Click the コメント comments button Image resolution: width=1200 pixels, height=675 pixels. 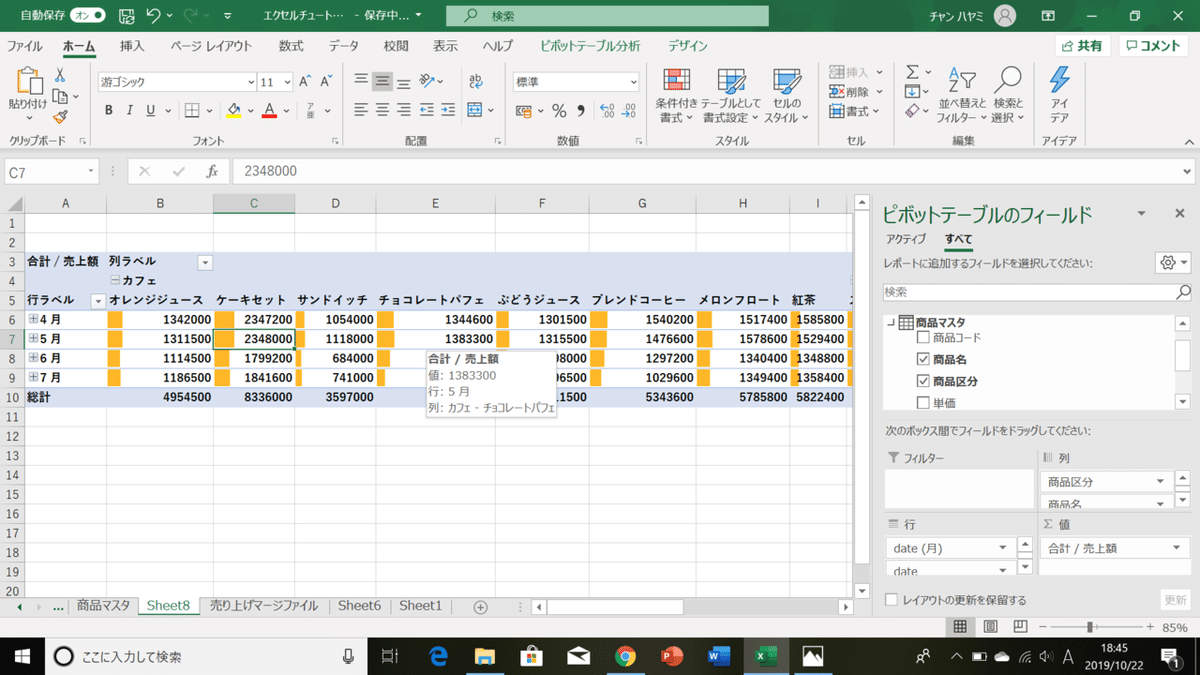click(x=1154, y=46)
